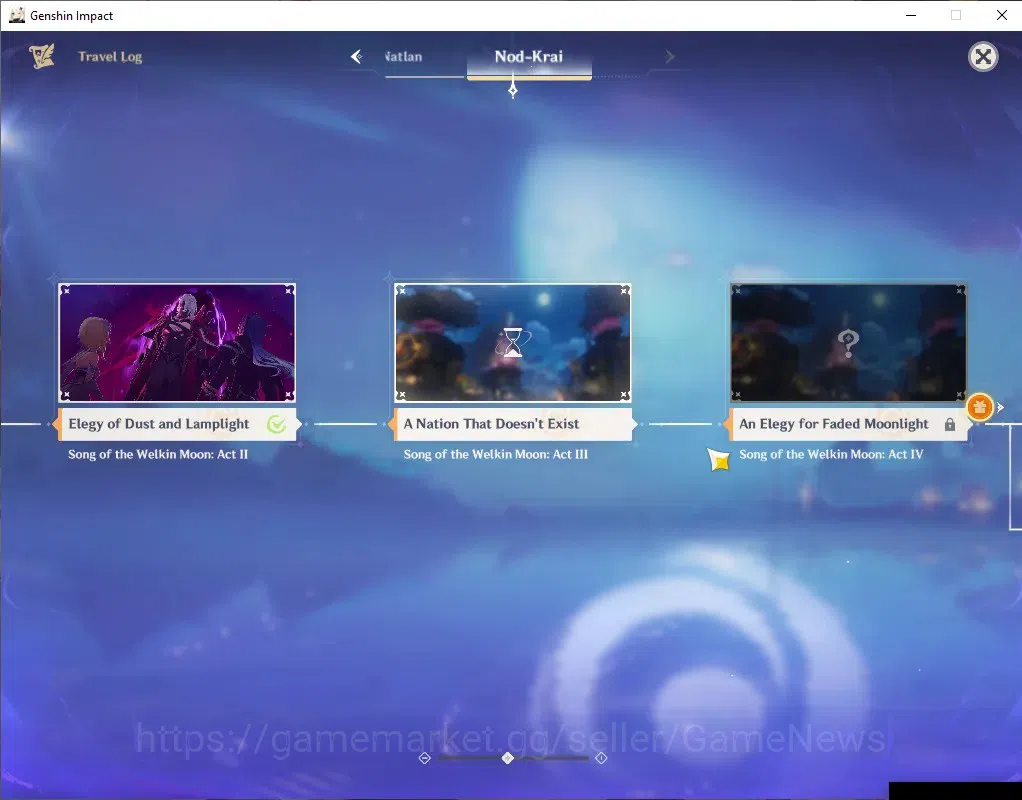The width and height of the screenshot is (1022, 800).
Task: Go to previous region with left arrow
Action: 357,57
